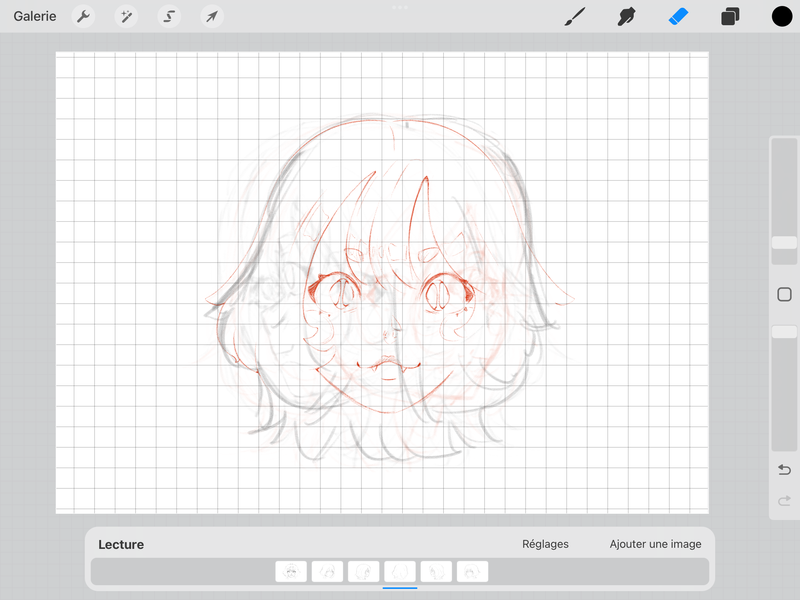The width and height of the screenshot is (800, 600).
Task: Tap the Redo arrow in sidebar
Action: coord(784,500)
